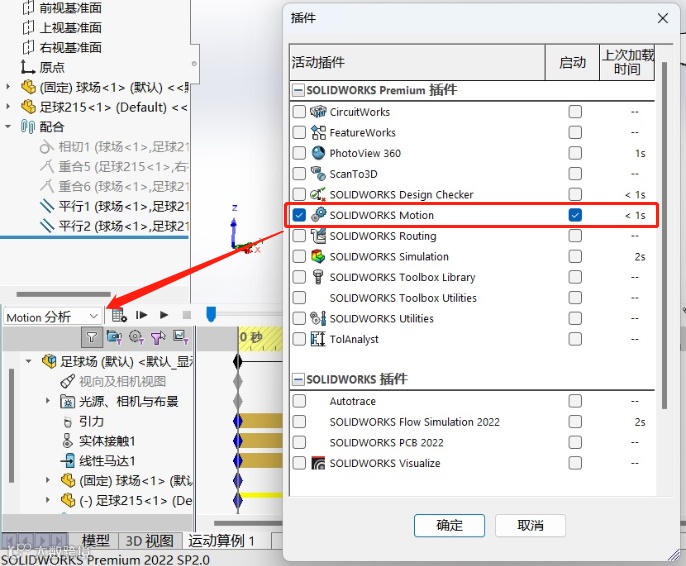This screenshot has width=686, height=566.
Task: Click the 上次加载时间 column header
Action: tap(627, 62)
